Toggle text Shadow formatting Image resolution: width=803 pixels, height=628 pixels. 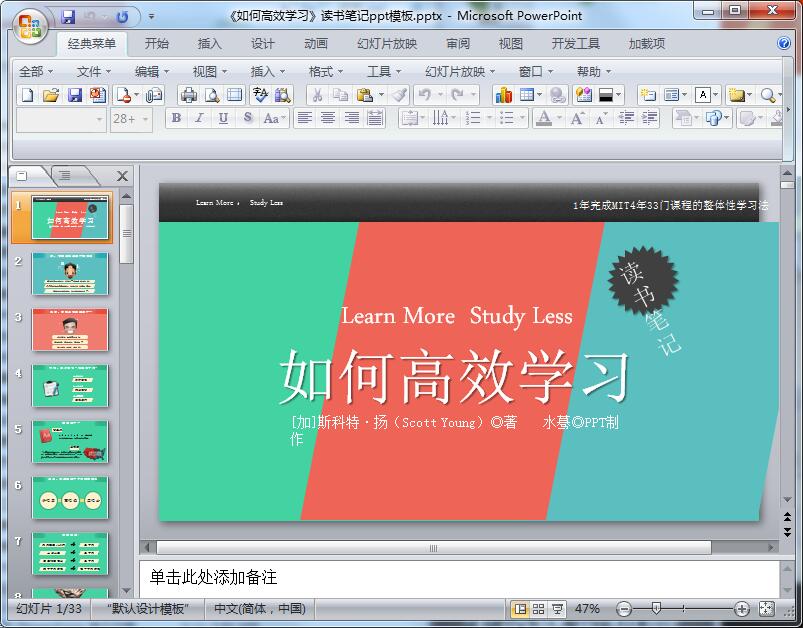[248, 118]
